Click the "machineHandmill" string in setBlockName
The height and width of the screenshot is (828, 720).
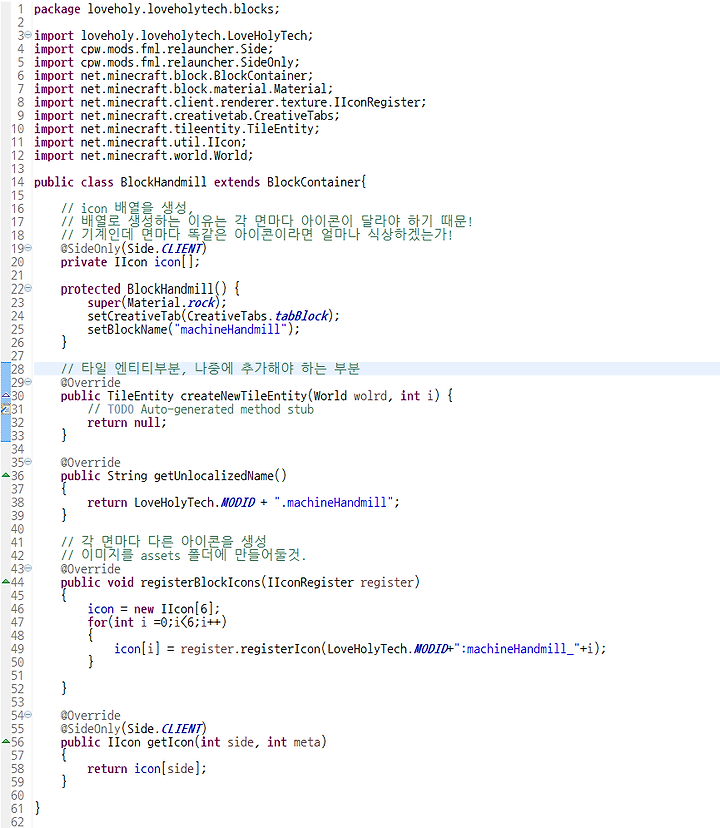coord(230,329)
